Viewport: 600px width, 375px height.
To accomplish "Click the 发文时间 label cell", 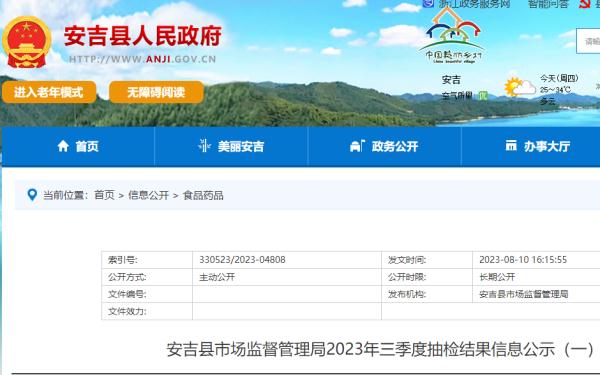I will click(x=427, y=260).
